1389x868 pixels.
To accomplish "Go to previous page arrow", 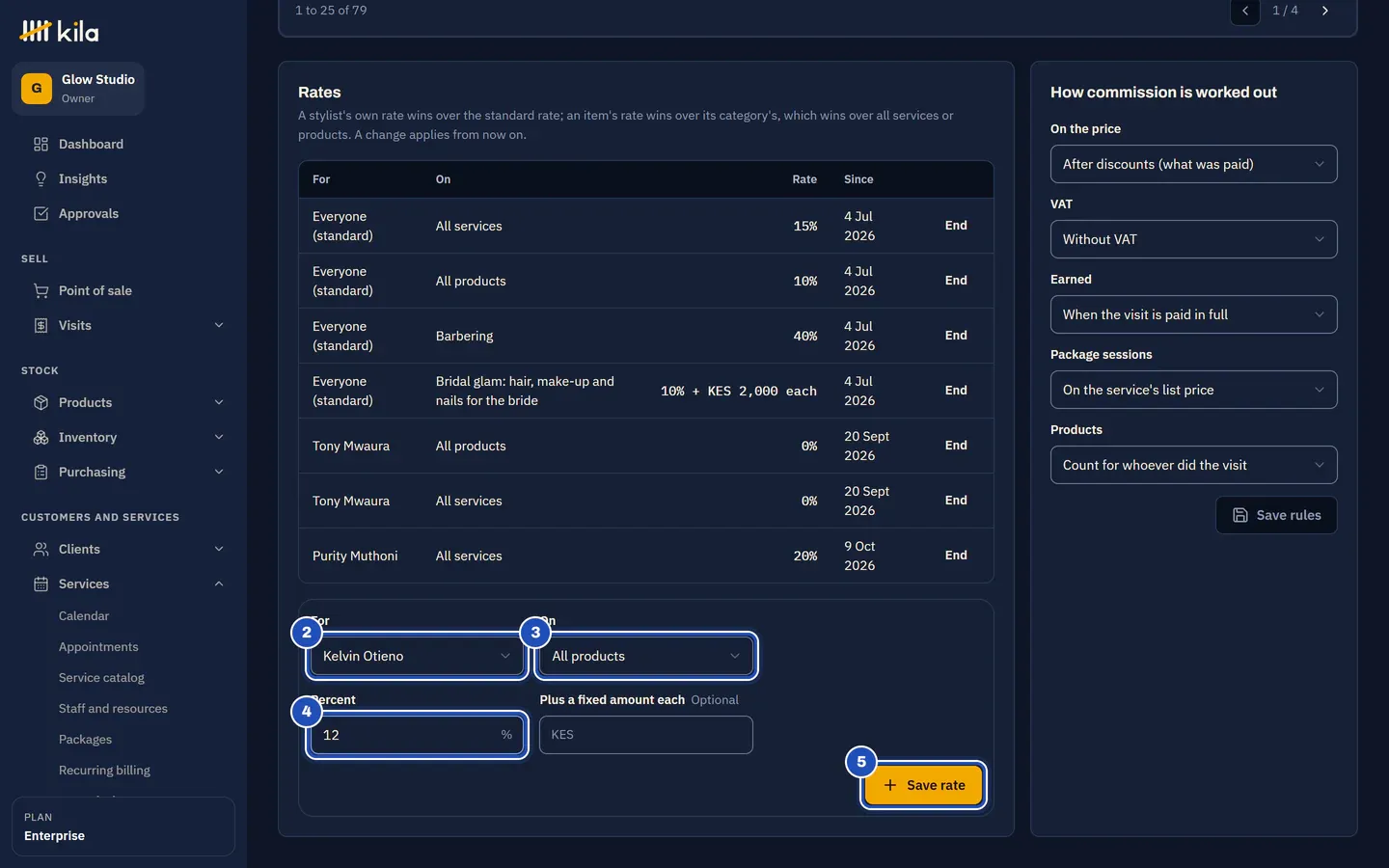I will pos(1245,11).
